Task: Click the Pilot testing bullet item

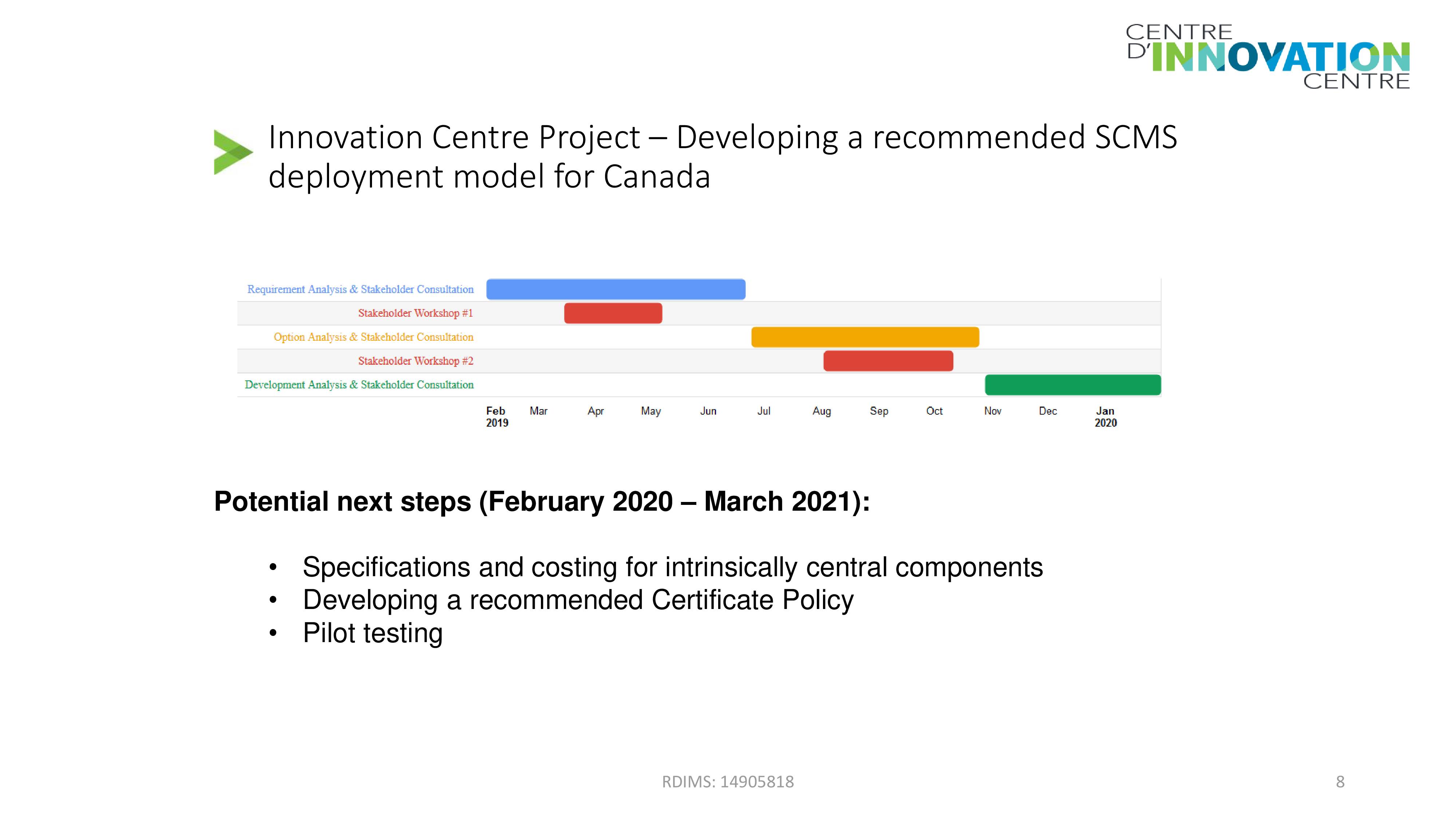Action: point(372,633)
